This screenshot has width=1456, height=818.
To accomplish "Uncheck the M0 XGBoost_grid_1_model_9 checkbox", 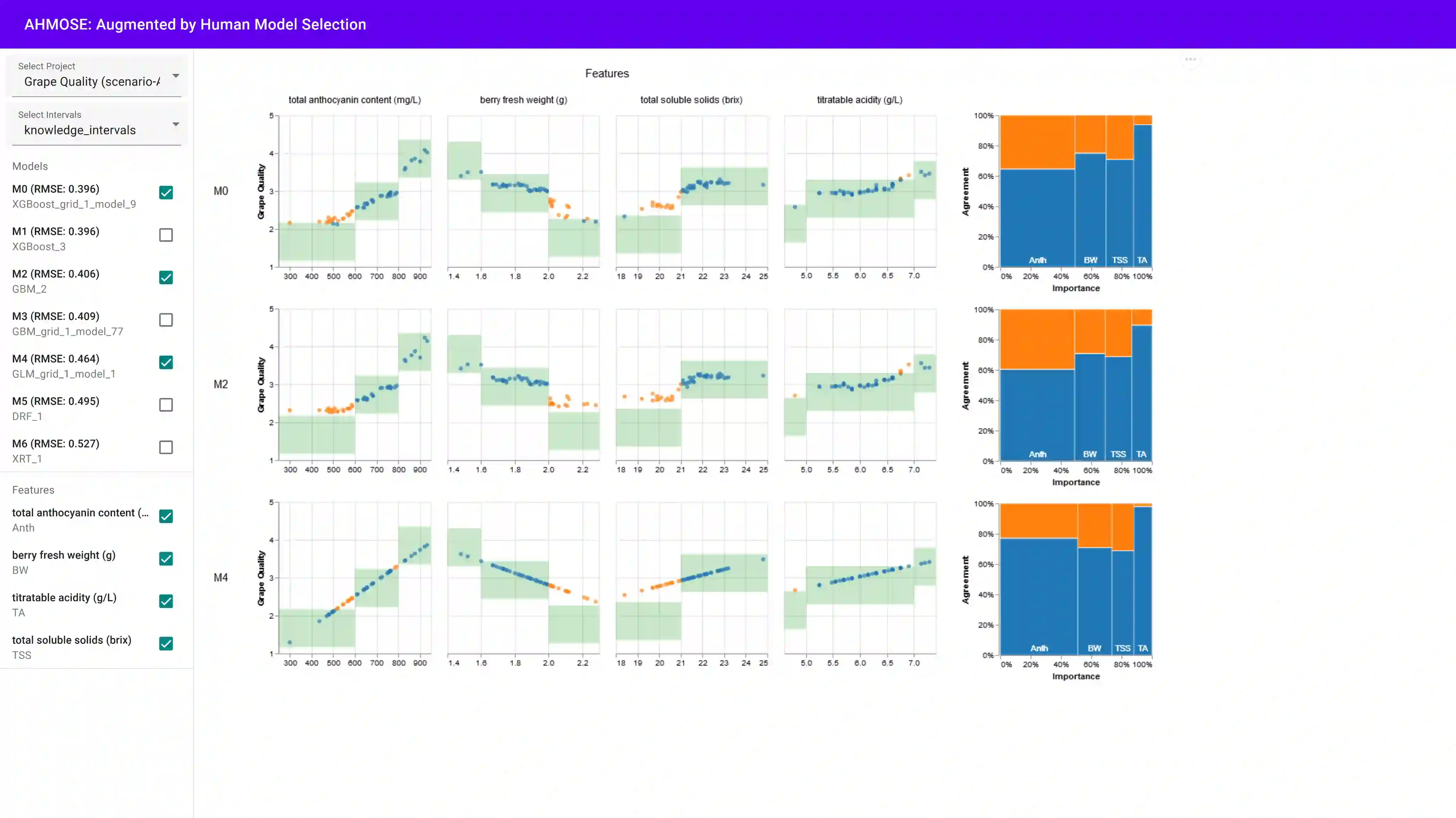I will [166, 193].
